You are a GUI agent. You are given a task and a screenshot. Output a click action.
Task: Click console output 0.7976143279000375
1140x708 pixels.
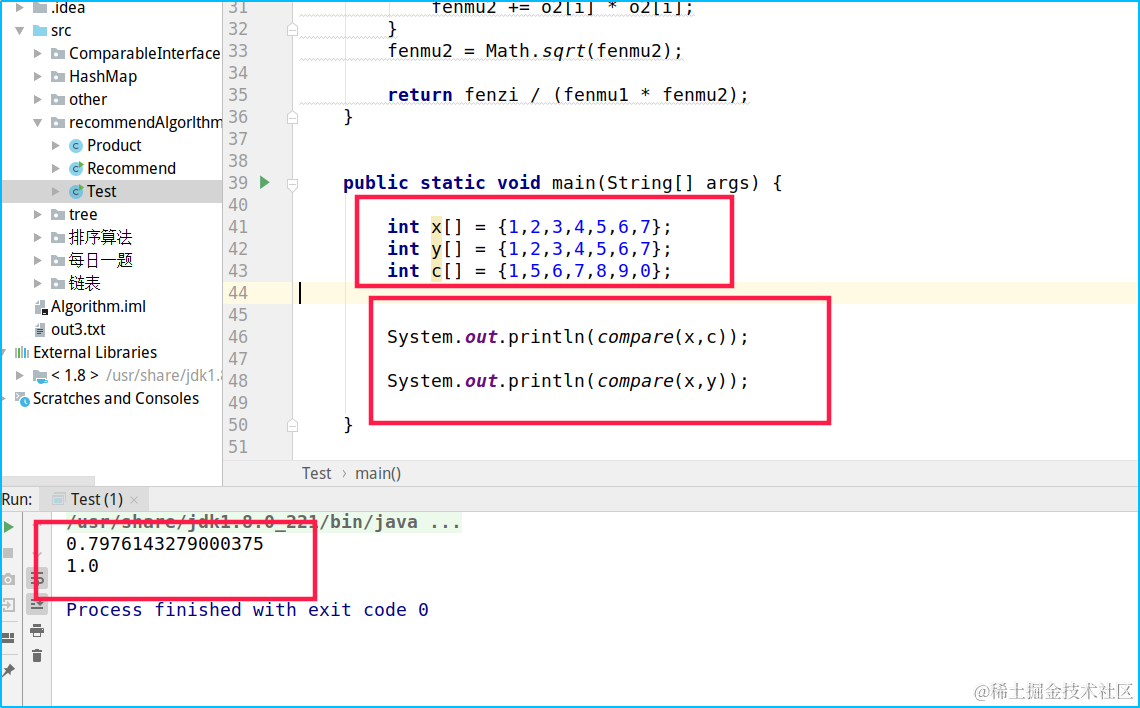point(165,544)
